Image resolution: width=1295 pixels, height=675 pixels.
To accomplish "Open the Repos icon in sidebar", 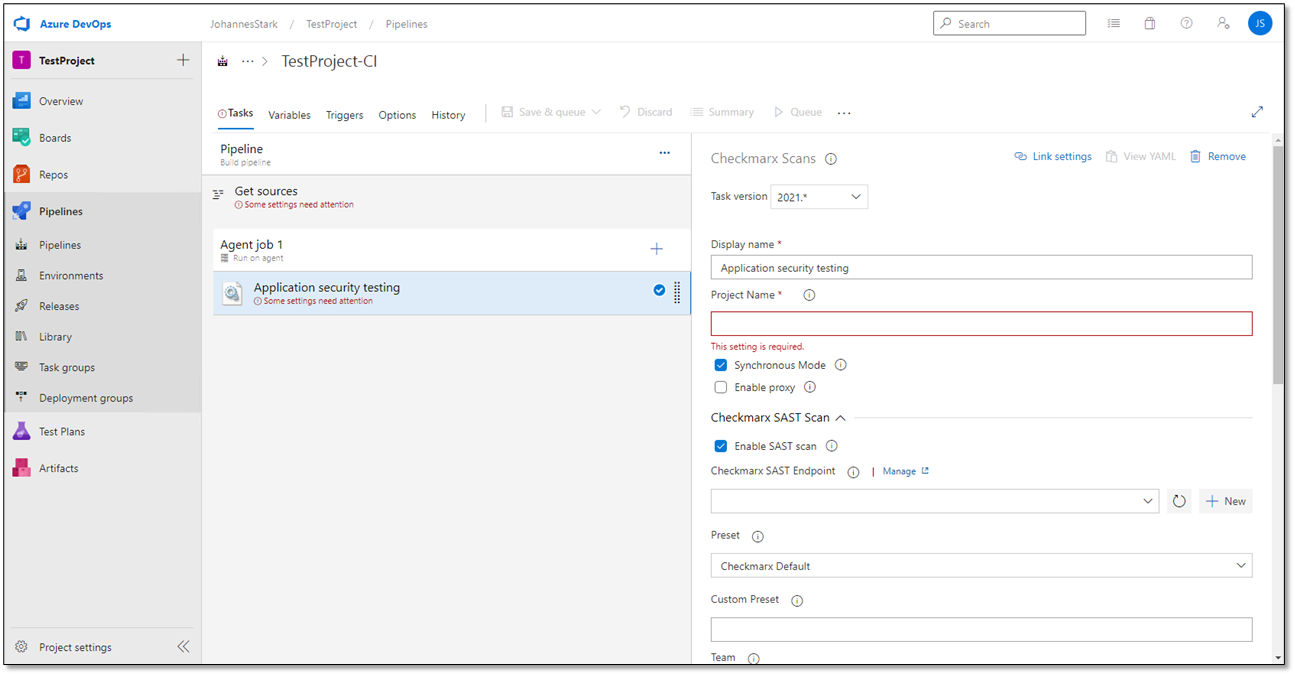I will (22, 175).
